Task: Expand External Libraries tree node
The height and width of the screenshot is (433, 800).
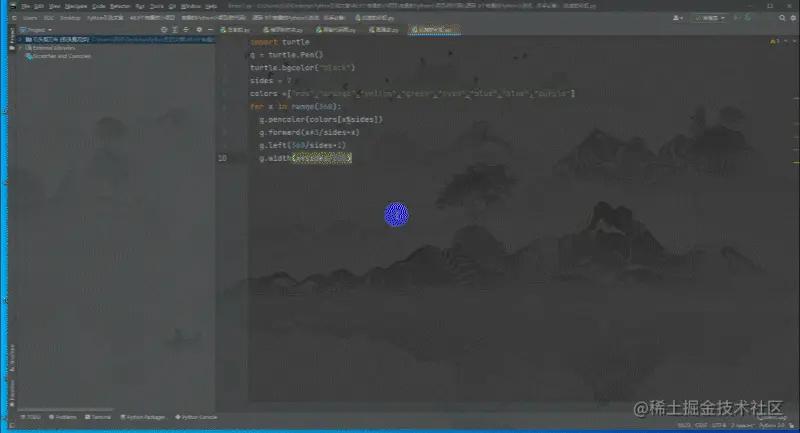Action: pyautogui.click(x=20, y=48)
